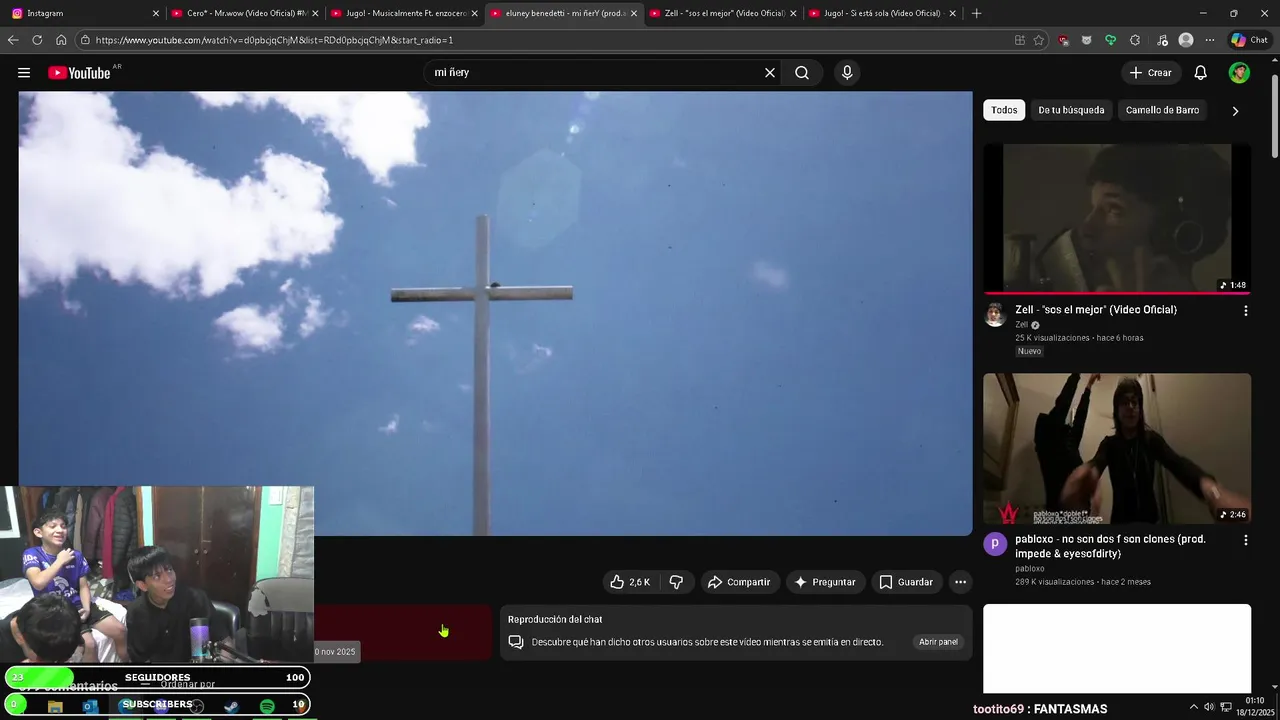Open the volume speaker tray icon
1280x720 pixels.
click(x=1209, y=707)
